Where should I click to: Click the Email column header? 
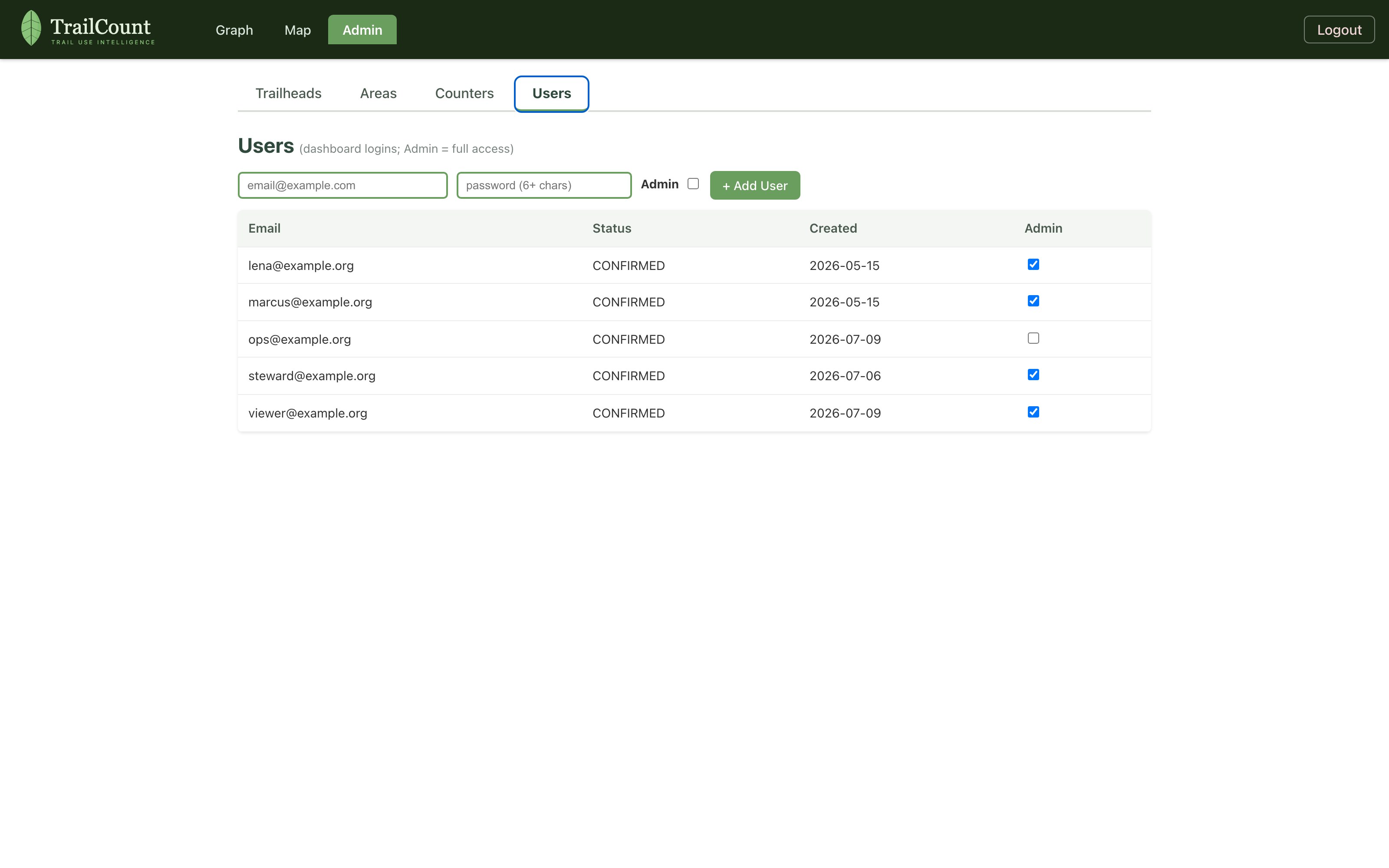[264, 228]
